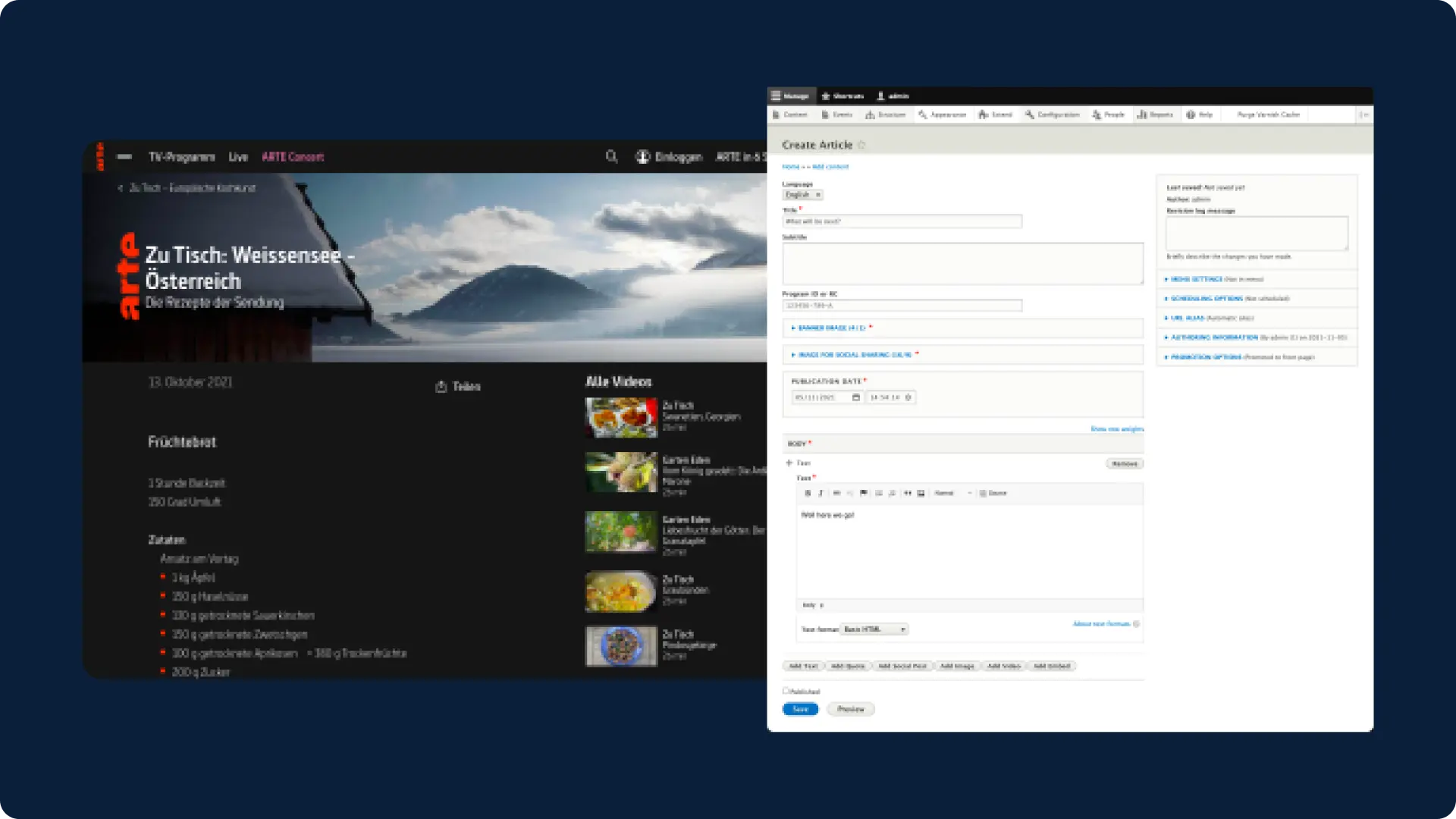Click the Add Video button

click(1003, 666)
